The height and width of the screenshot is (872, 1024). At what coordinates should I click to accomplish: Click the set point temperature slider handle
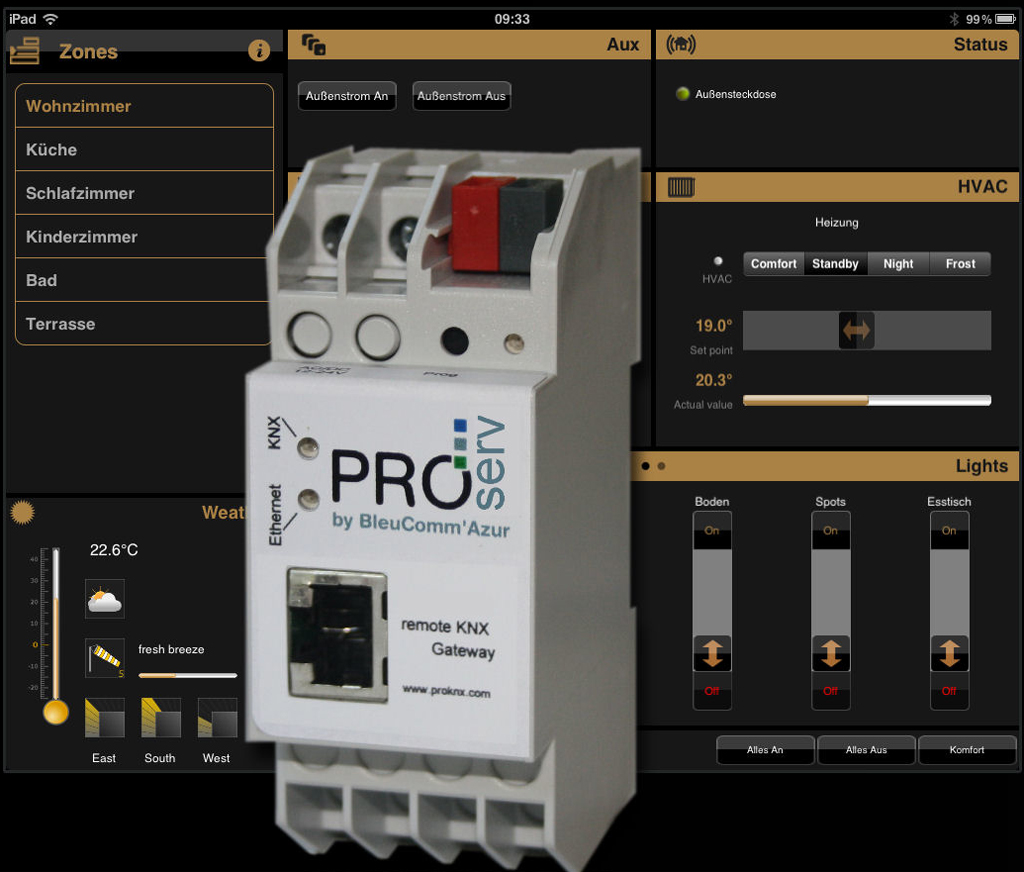click(x=856, y=330)
